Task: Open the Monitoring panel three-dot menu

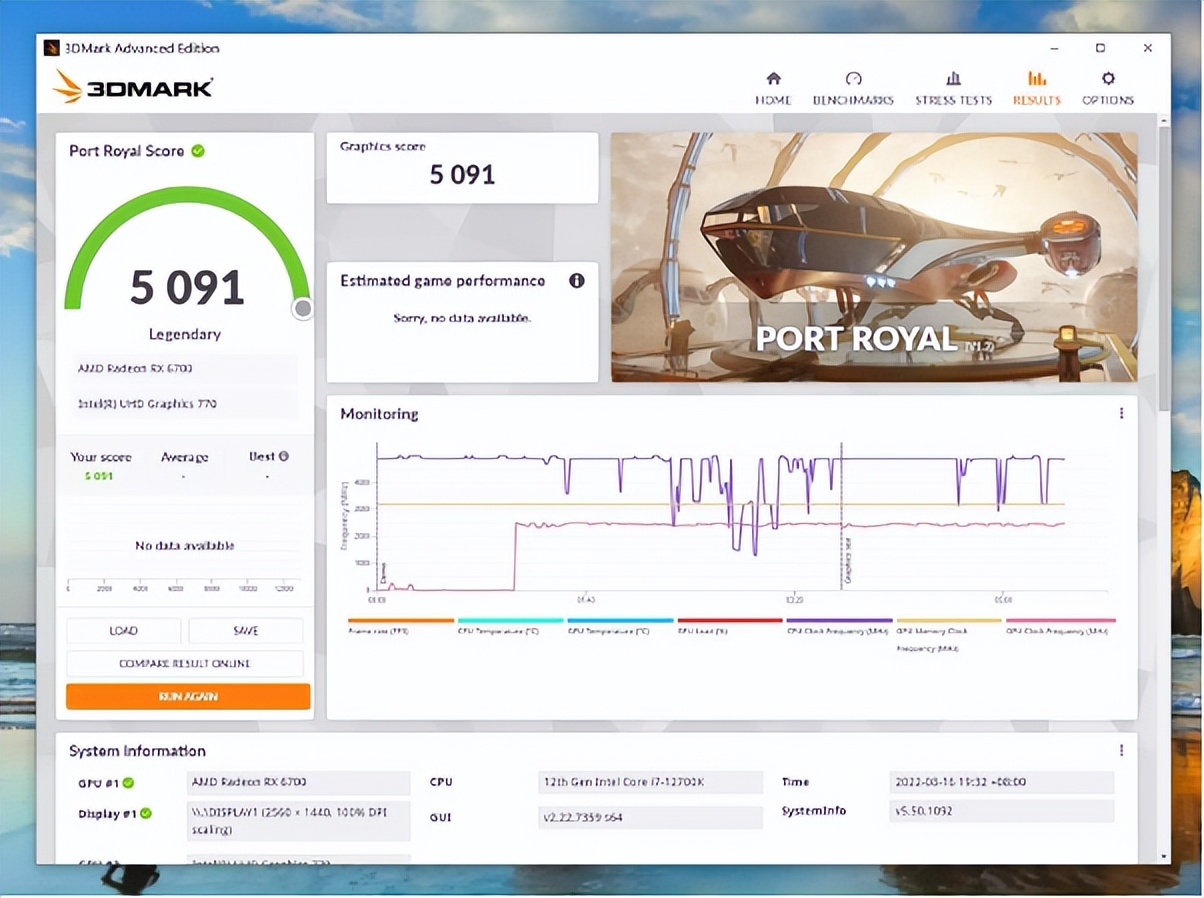Action: point(1121,414)
